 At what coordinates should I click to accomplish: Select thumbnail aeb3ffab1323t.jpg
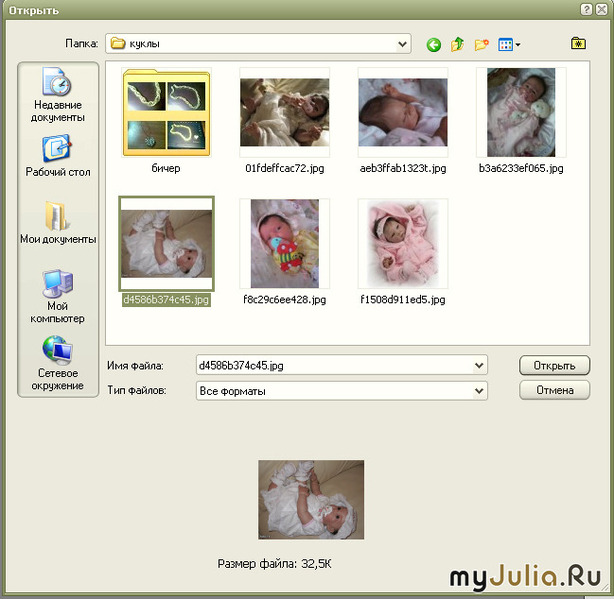pos(403,112)
